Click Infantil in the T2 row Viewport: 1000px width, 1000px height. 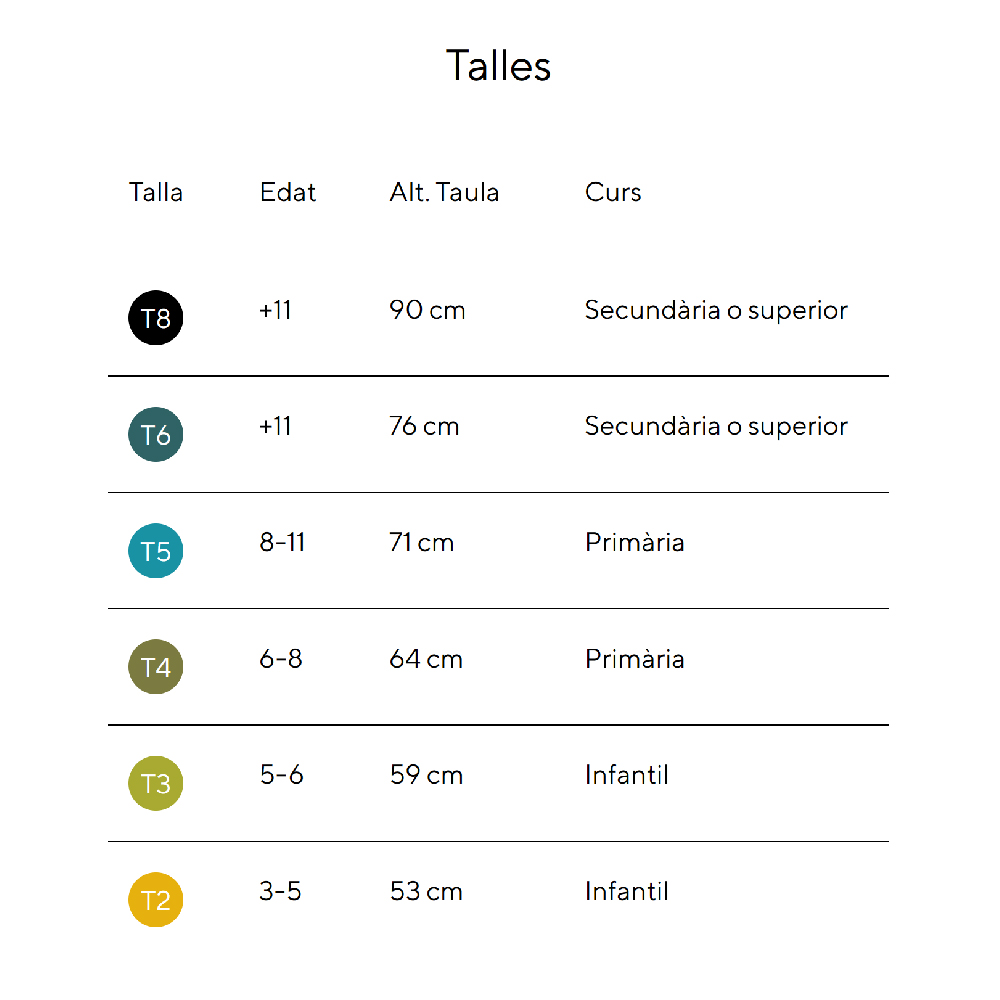627,891
